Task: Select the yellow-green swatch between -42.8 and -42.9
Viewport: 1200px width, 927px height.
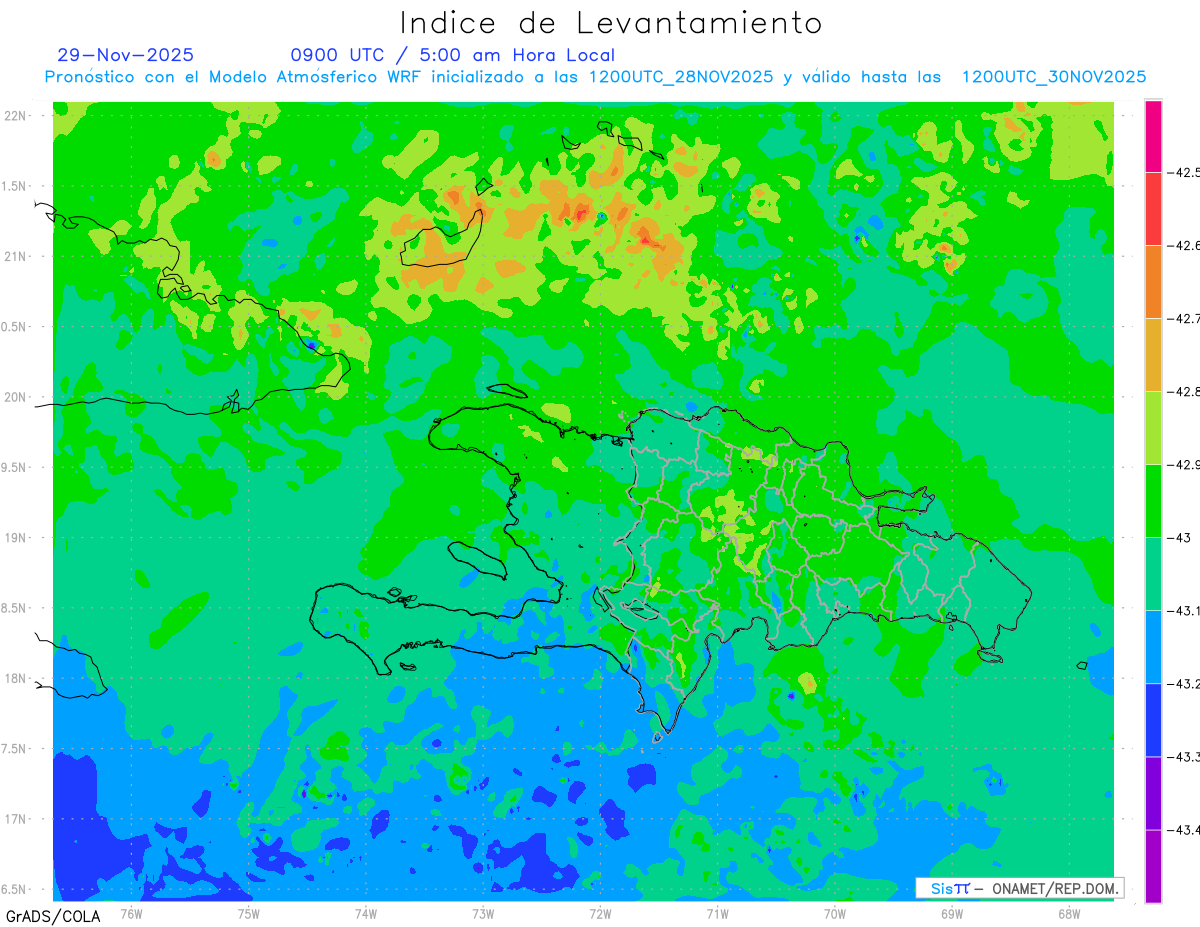Action: [x=1153, y=428]
